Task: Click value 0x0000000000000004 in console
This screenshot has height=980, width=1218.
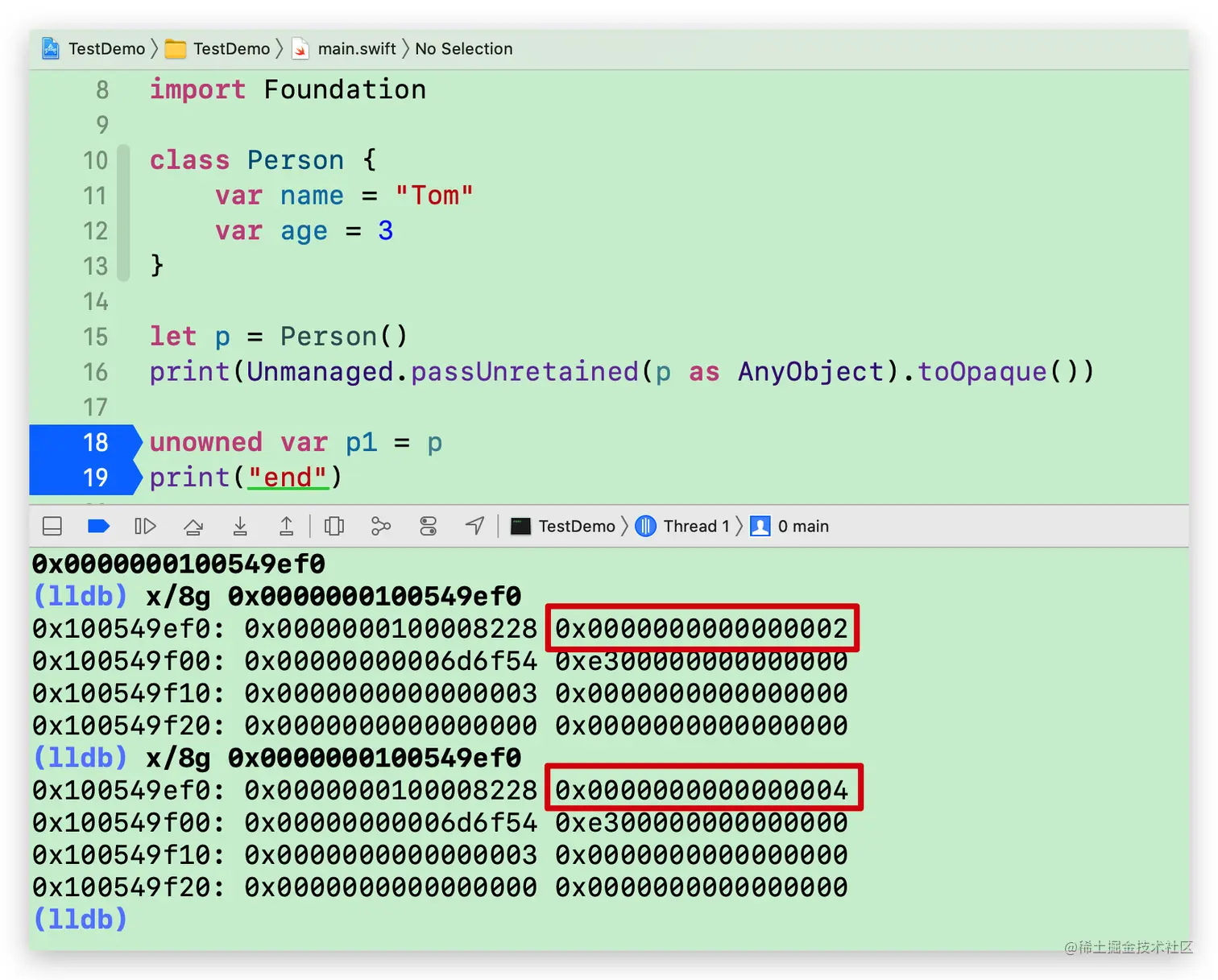Action: [x=702, y=790]
